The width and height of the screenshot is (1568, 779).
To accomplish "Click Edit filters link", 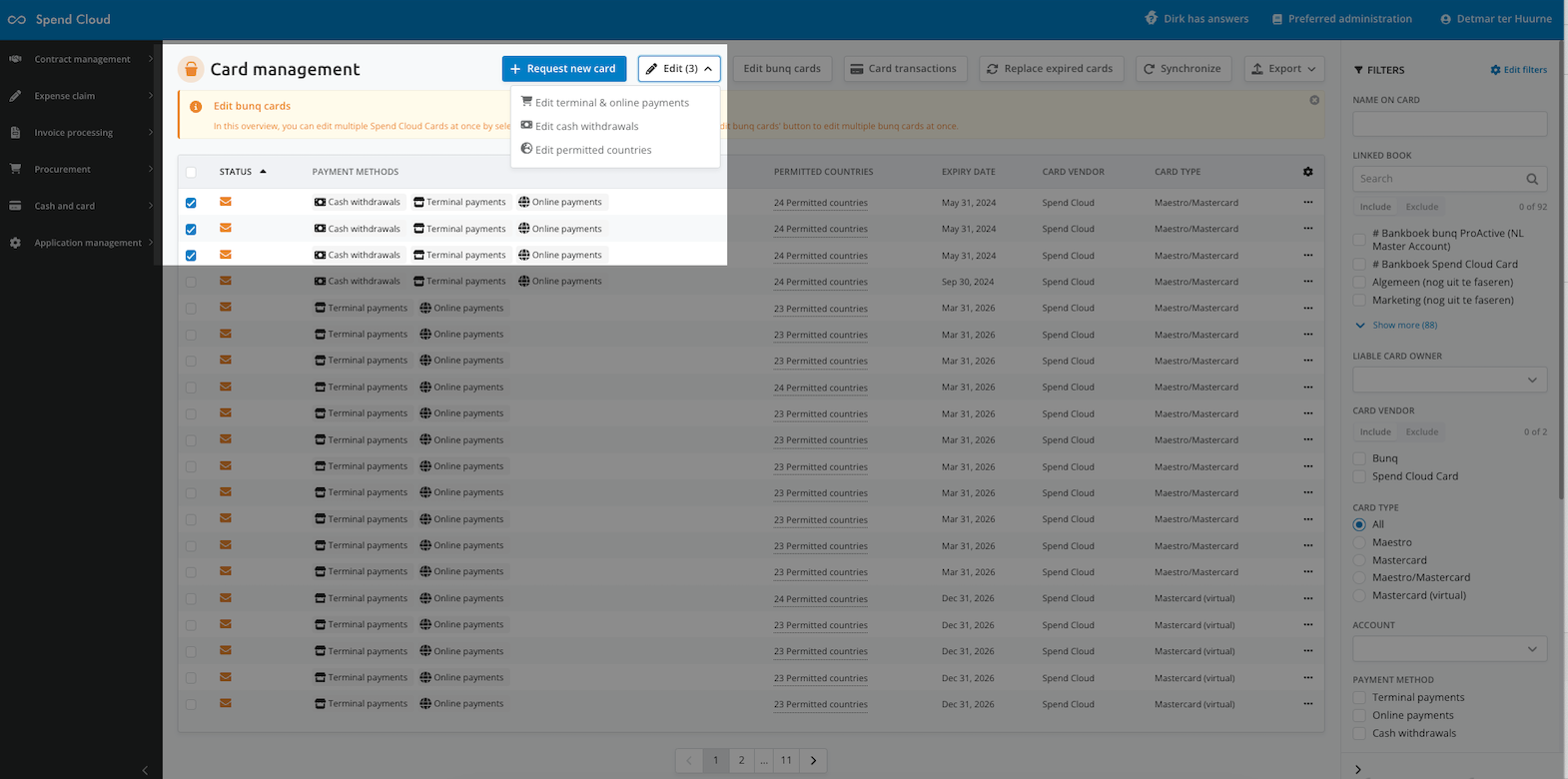I will click(1519, 70).
